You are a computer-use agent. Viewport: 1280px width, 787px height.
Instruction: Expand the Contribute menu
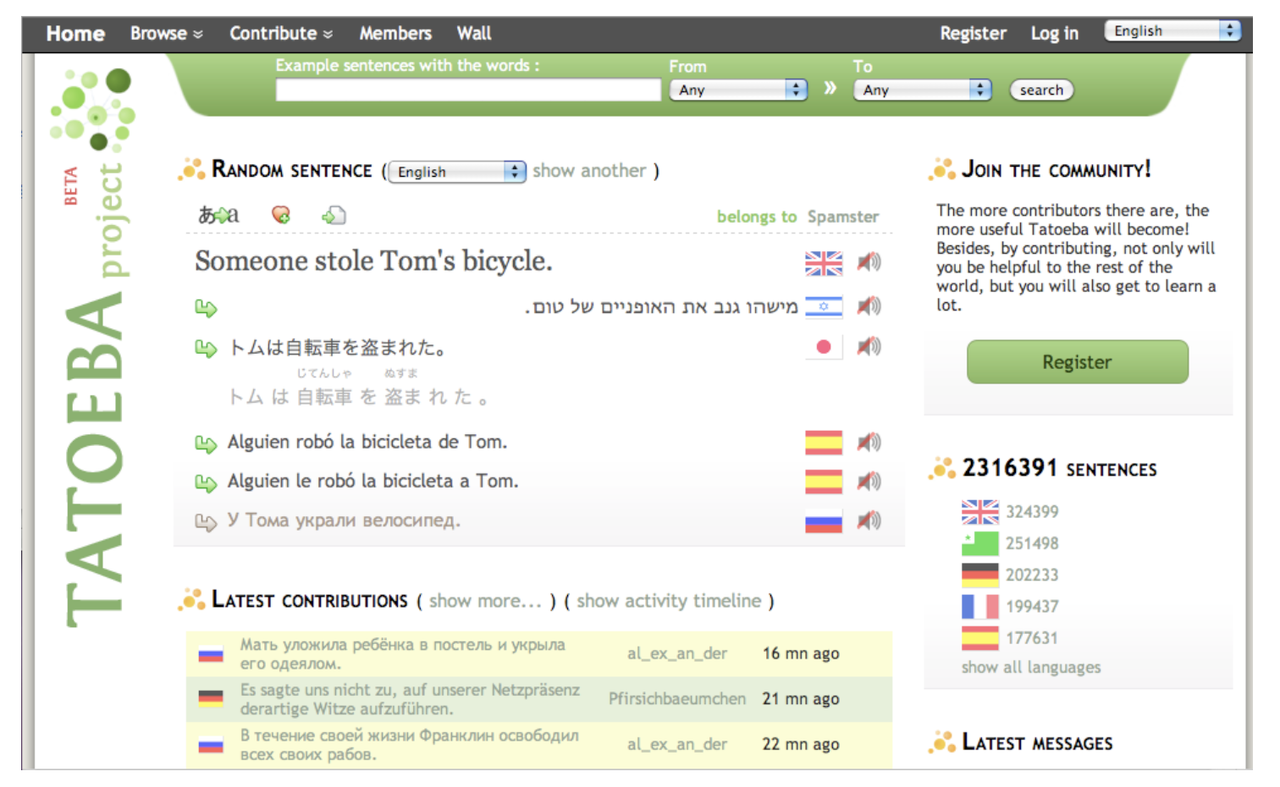[x=281, y=33]
